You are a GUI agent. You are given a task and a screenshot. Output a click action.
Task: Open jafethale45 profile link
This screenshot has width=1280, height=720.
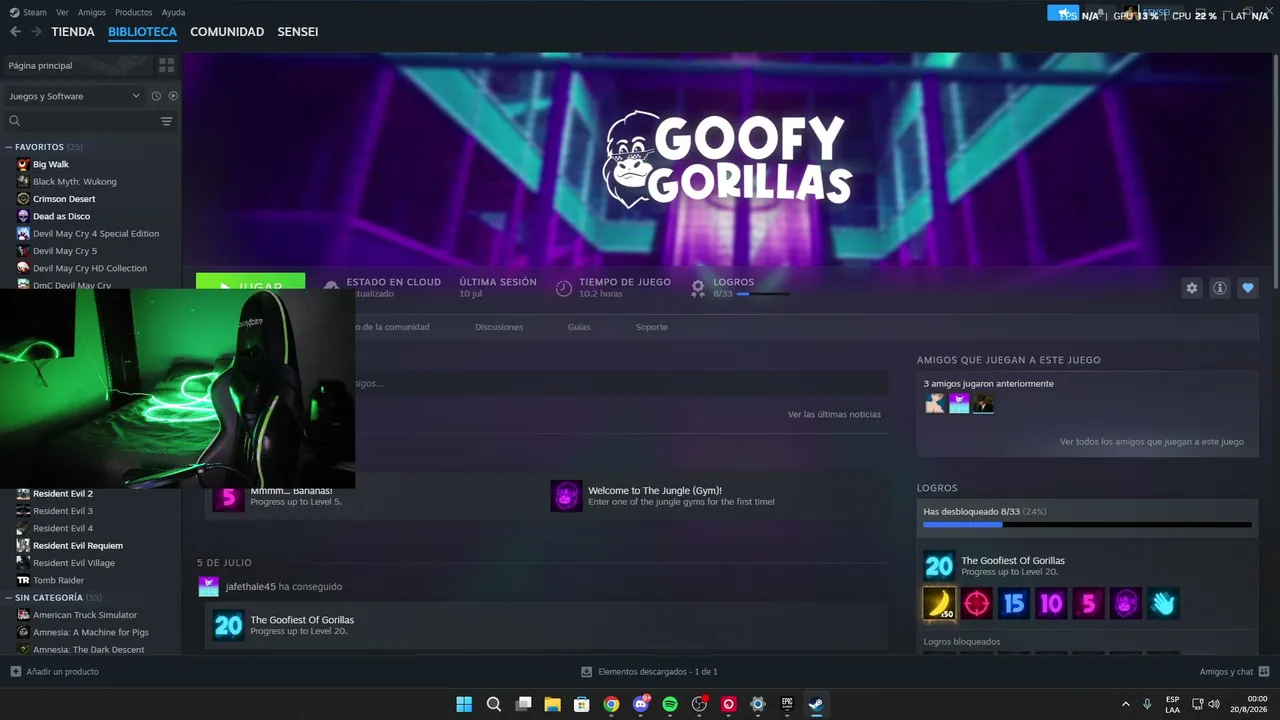click(250, 587)
